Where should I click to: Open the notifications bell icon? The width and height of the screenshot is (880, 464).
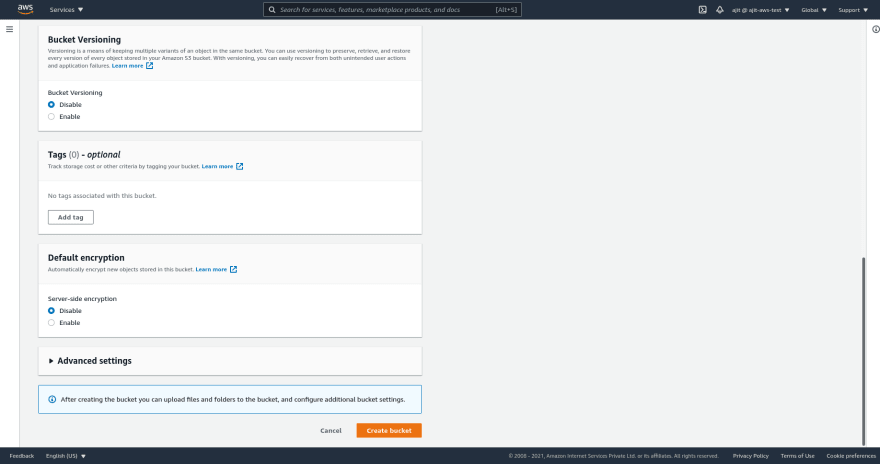click(x=719, y=10)
